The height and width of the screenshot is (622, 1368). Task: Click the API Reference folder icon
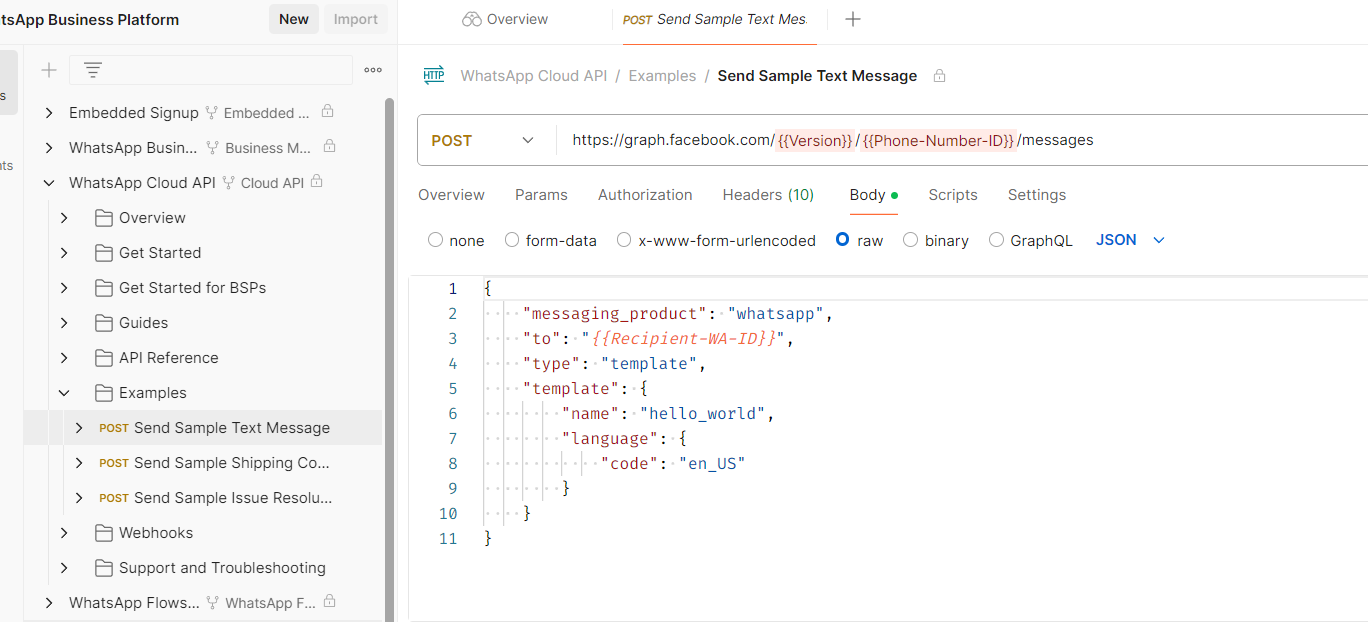coord(103,358)
